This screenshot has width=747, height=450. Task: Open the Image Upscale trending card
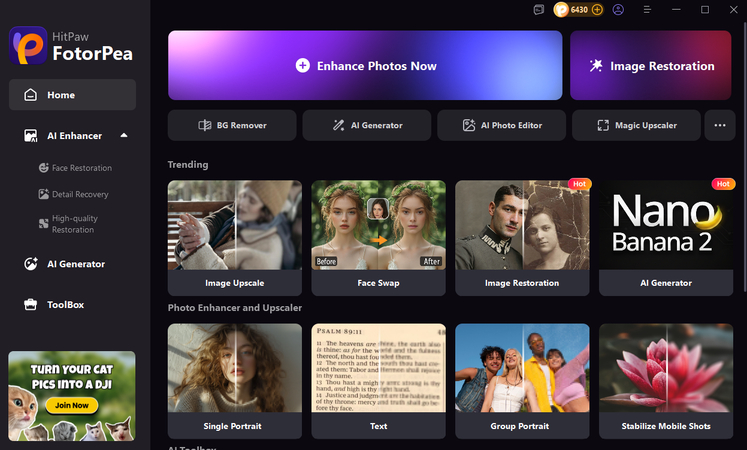click(235, 238)
